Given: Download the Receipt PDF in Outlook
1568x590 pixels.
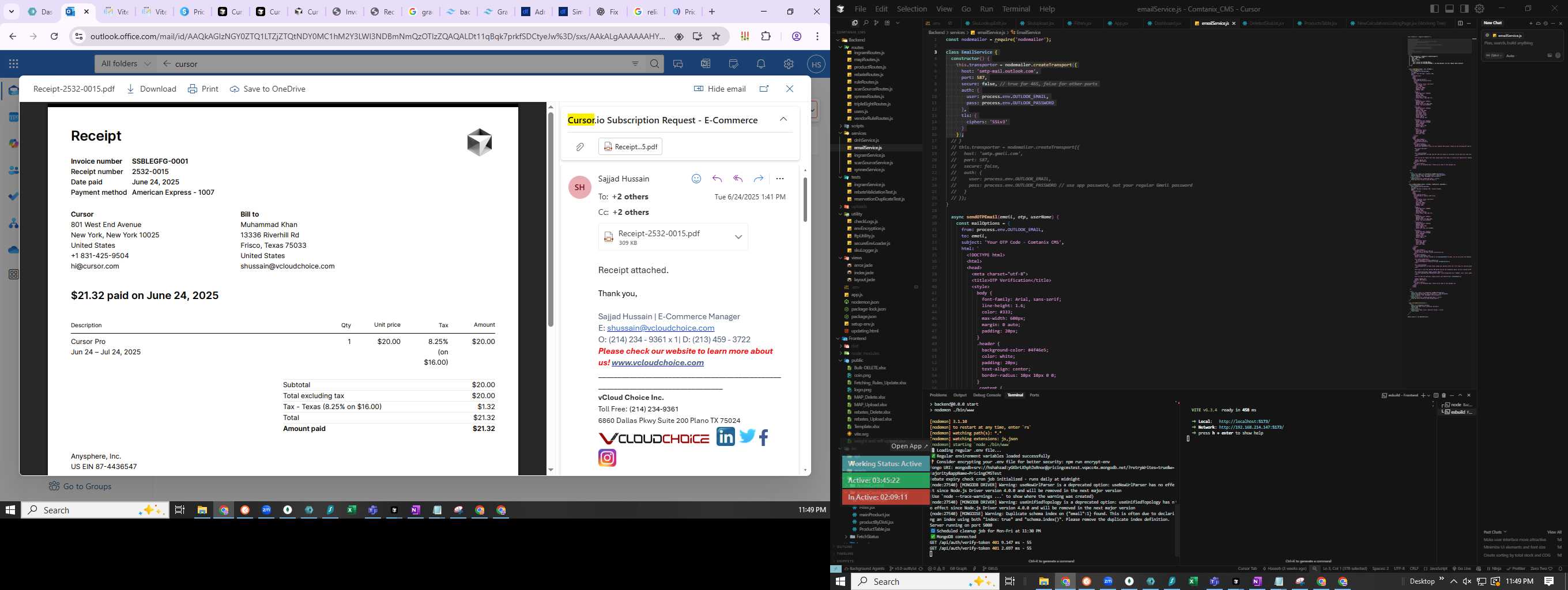Looking at the screenshot, I should (x=152, y=89).
